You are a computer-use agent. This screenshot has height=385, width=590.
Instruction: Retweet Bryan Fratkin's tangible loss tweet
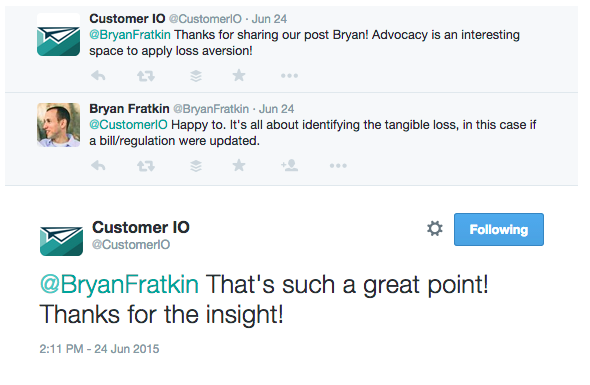(146, 166)
